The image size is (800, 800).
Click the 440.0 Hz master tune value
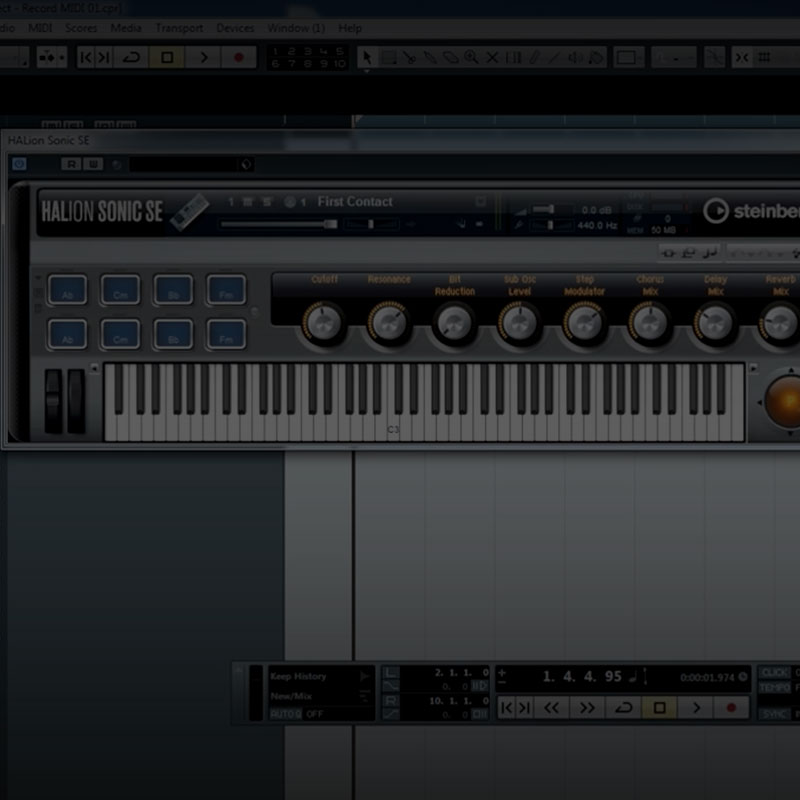(x=597, y=225)
